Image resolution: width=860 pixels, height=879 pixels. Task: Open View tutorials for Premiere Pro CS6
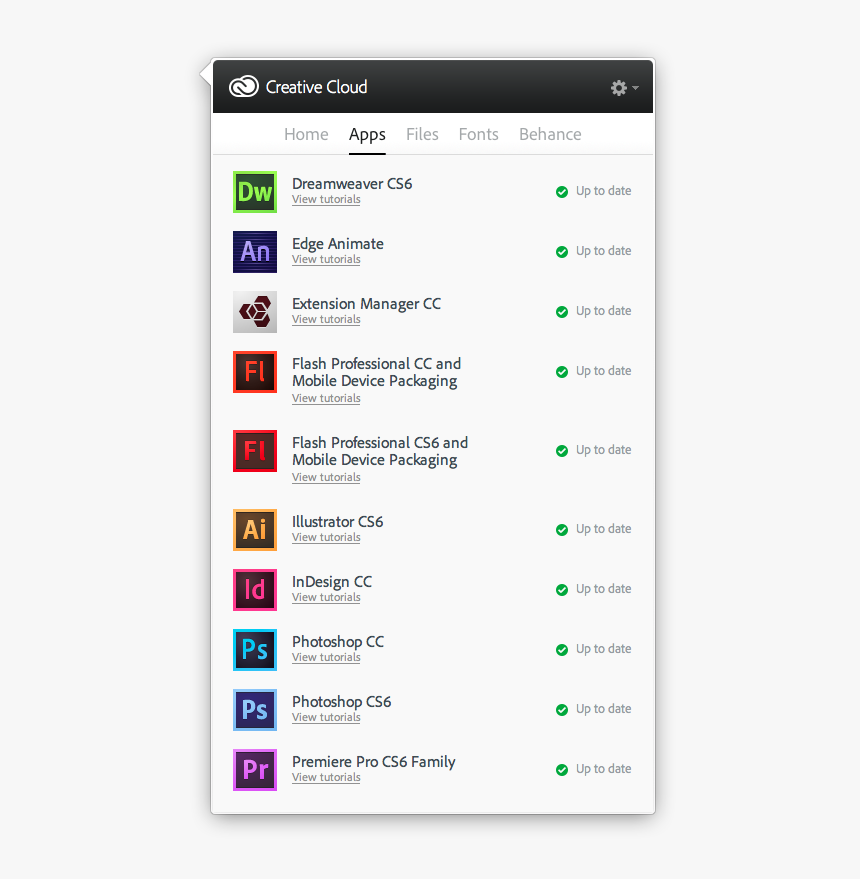[326, 778]
